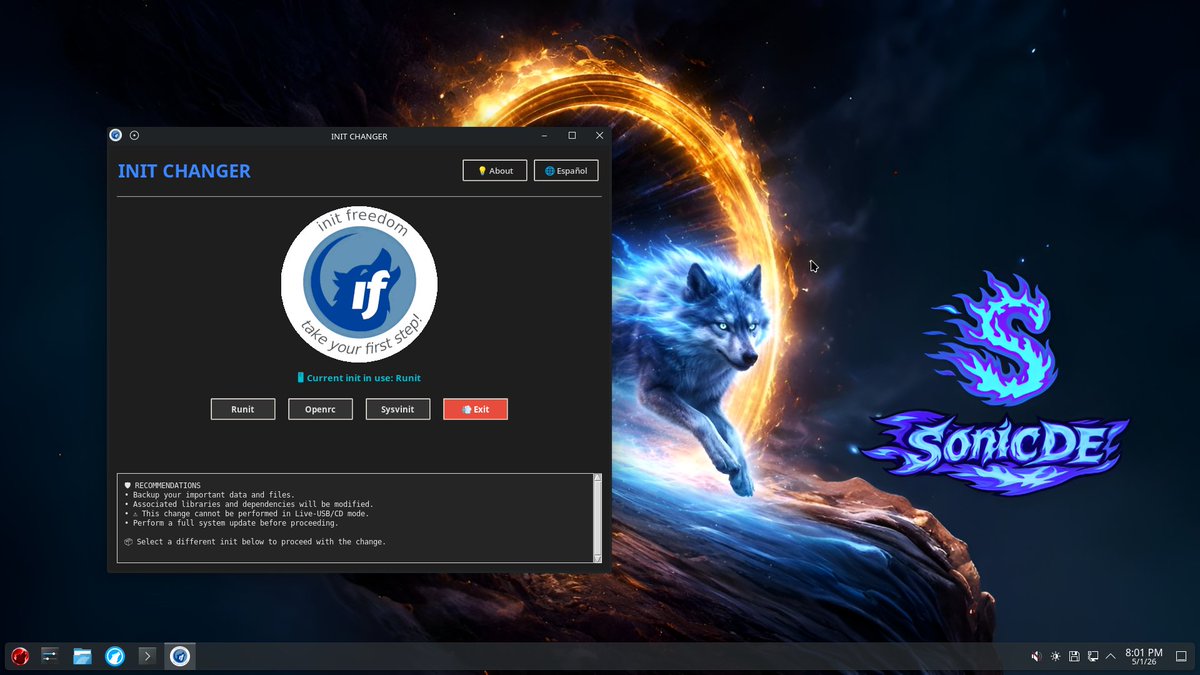Click 'Perform a full system update' line
Viewport: 1200px width, 675px height.
pos(231,523)
